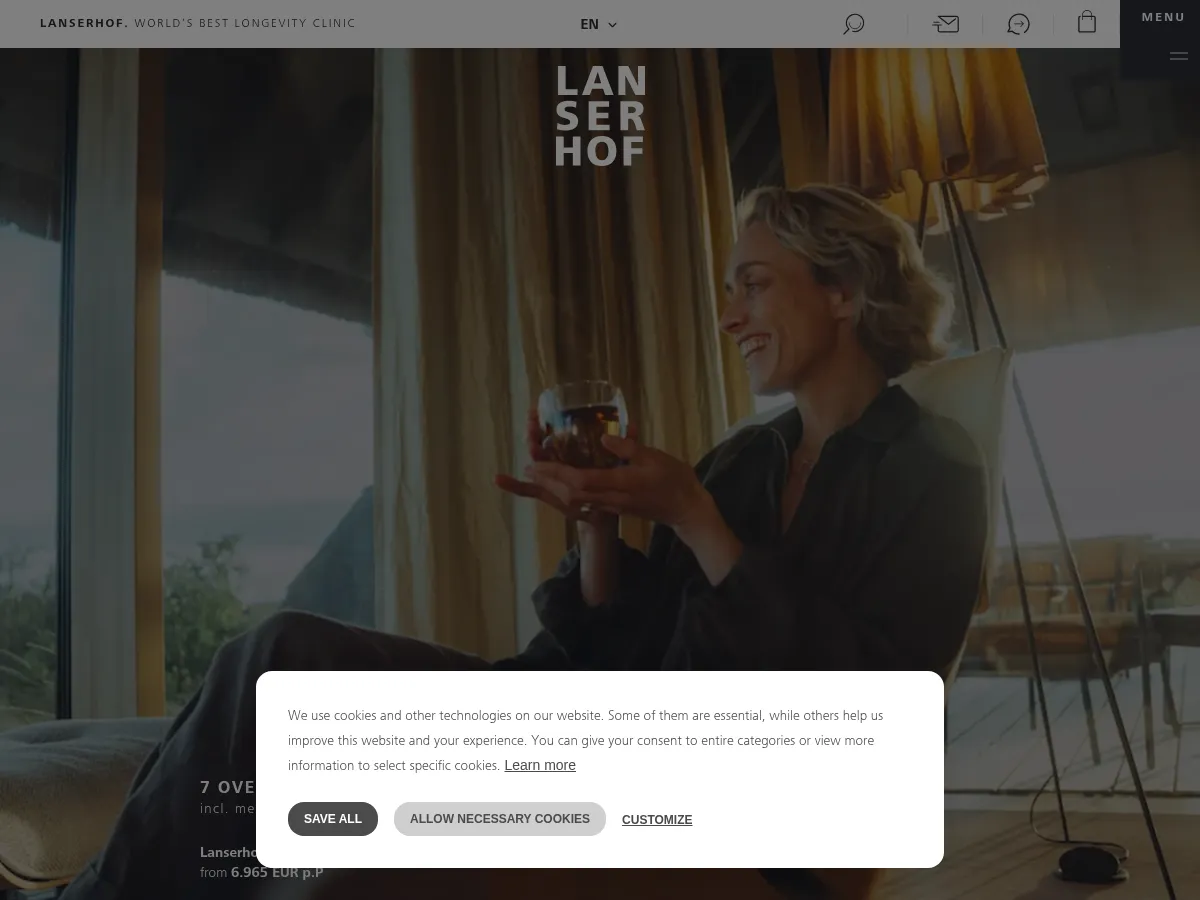Open Customize cookie settings
The height and width of the screenshot is (900, 1200).
[657, 820]
